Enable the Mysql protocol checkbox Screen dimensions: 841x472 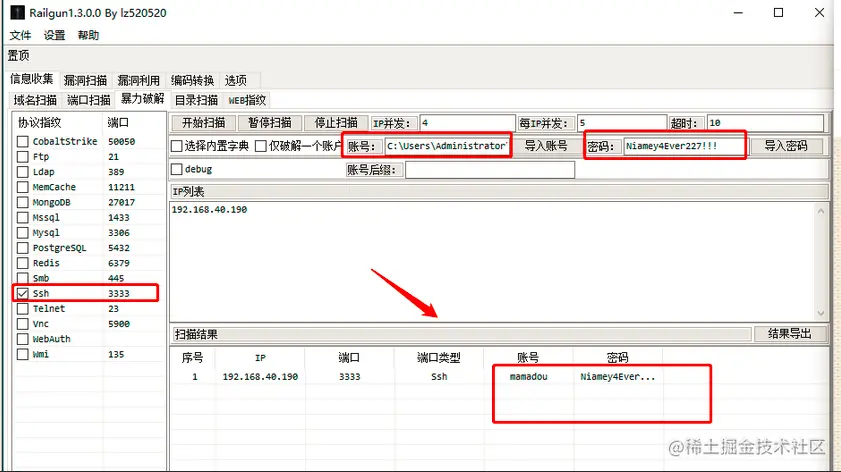point(23,233)
